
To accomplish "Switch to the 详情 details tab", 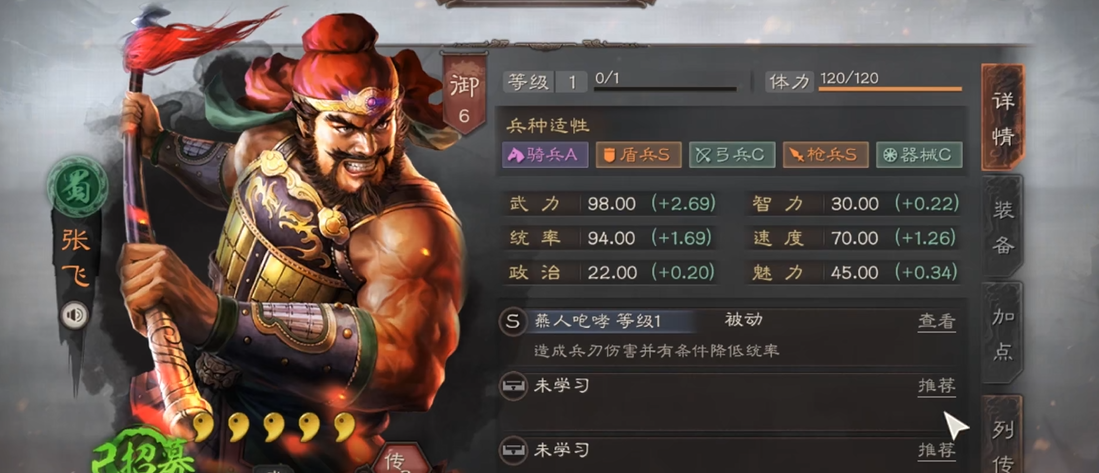I will [1003, 117].
